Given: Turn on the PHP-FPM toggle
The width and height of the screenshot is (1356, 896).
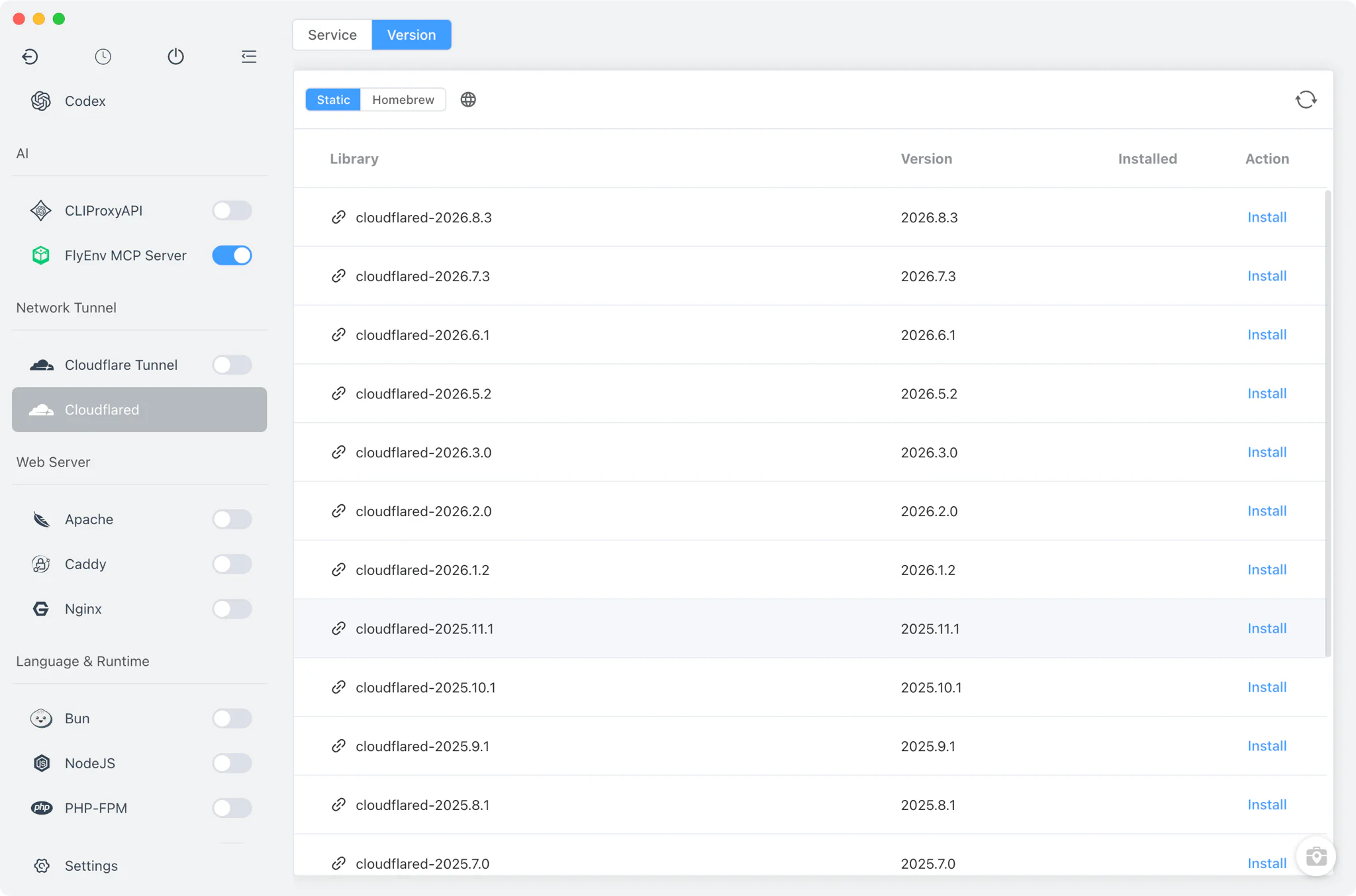Looking at the screenshot, I should pyautogui.click(x=232, y=808).
